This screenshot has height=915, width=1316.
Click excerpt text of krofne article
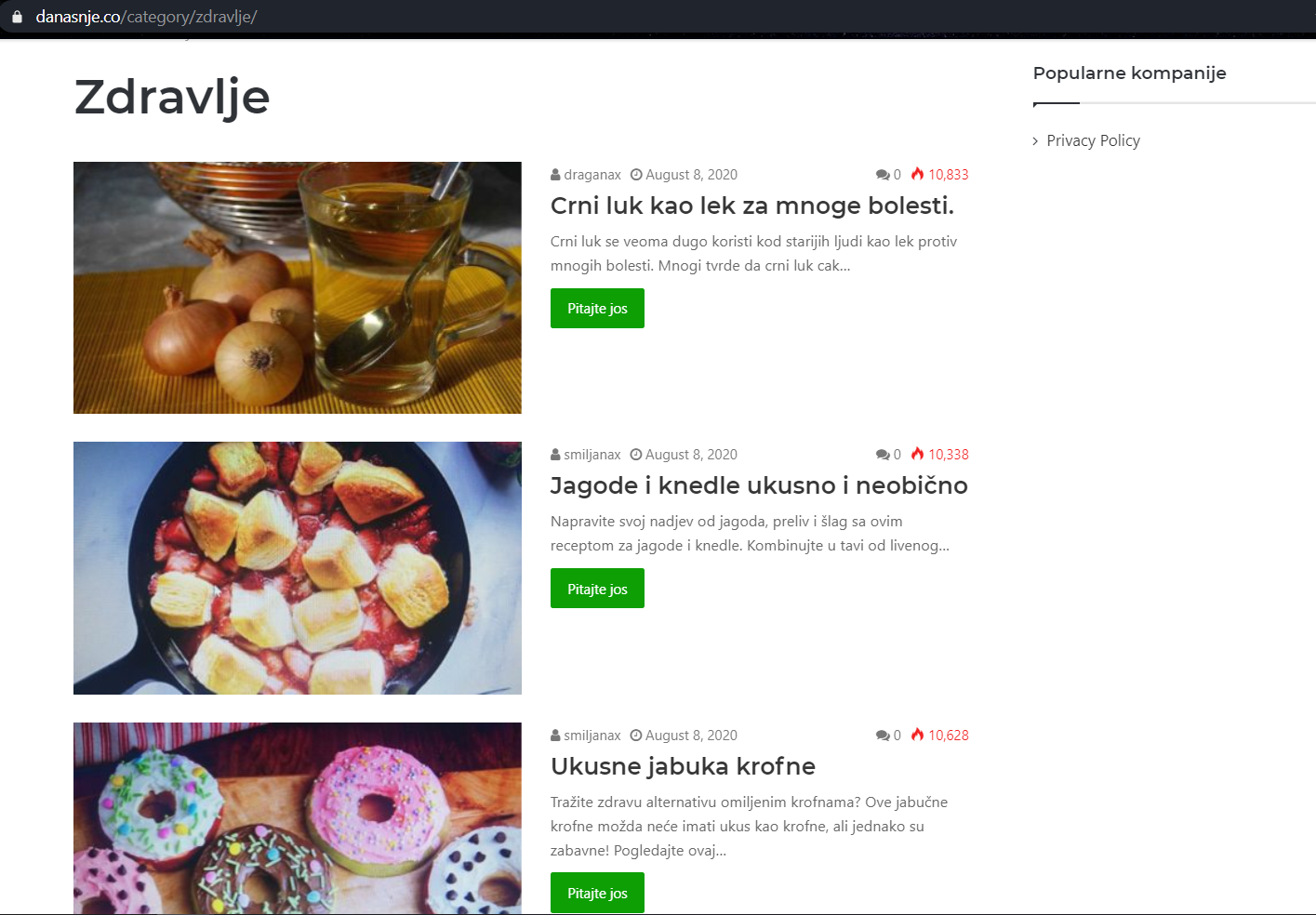[749, 826]
